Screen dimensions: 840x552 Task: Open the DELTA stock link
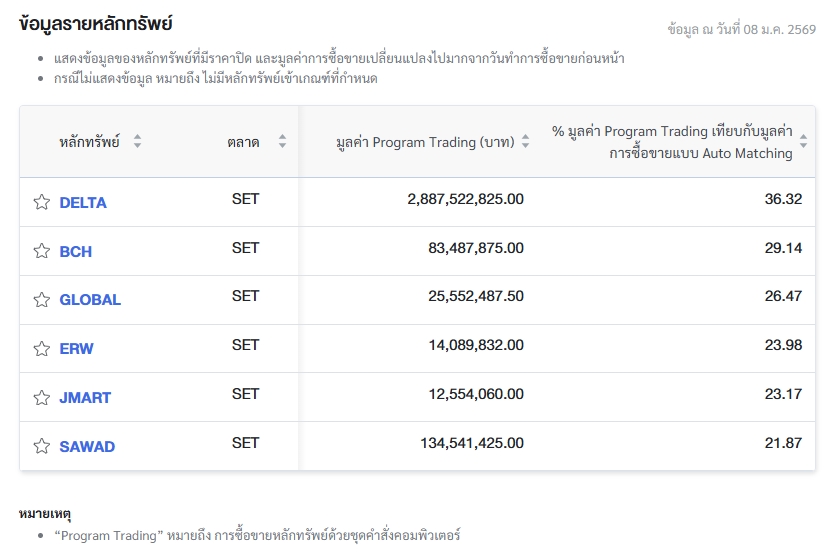coord(83,203)
